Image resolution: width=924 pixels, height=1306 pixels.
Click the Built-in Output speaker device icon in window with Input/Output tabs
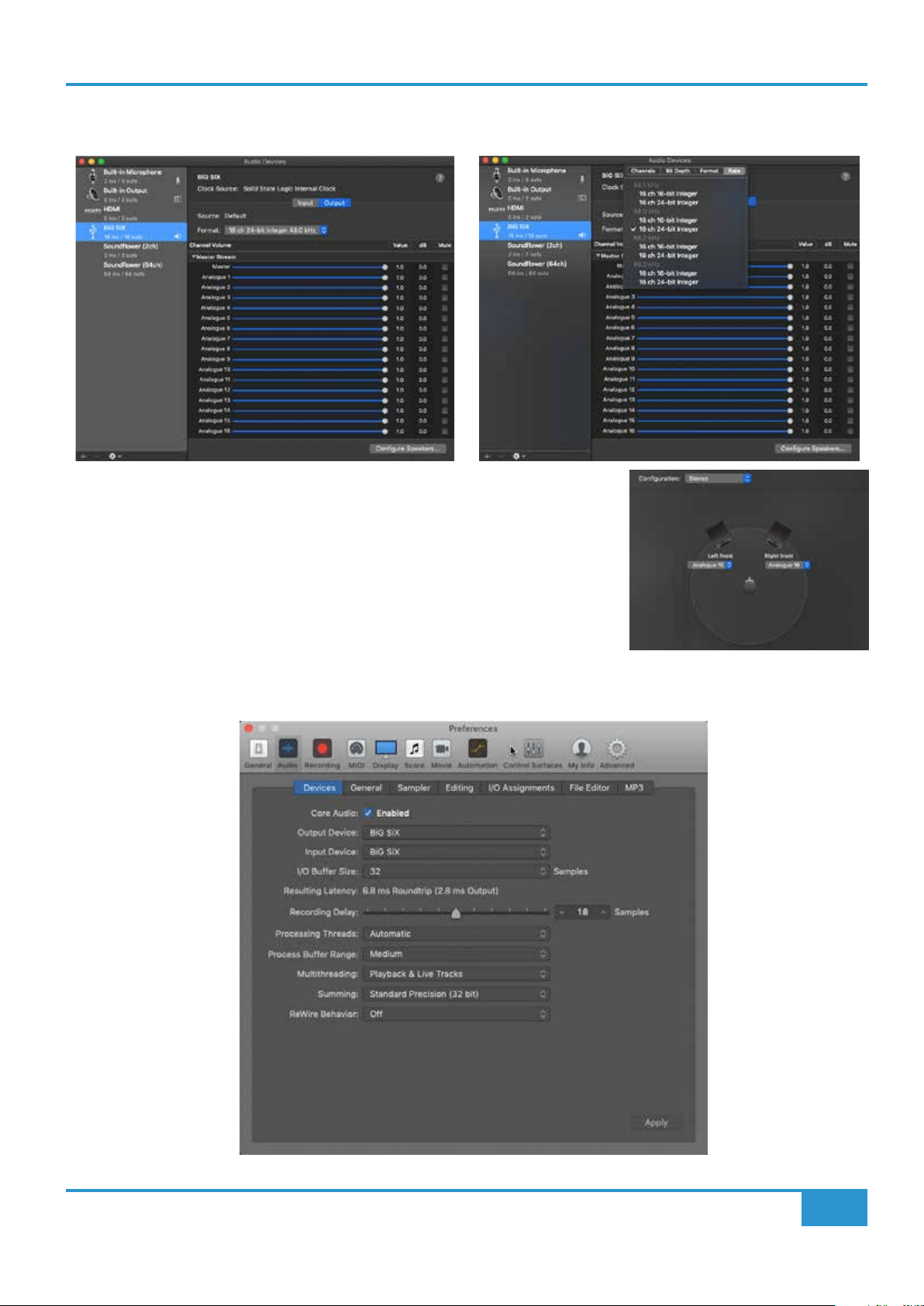(93, 195)
